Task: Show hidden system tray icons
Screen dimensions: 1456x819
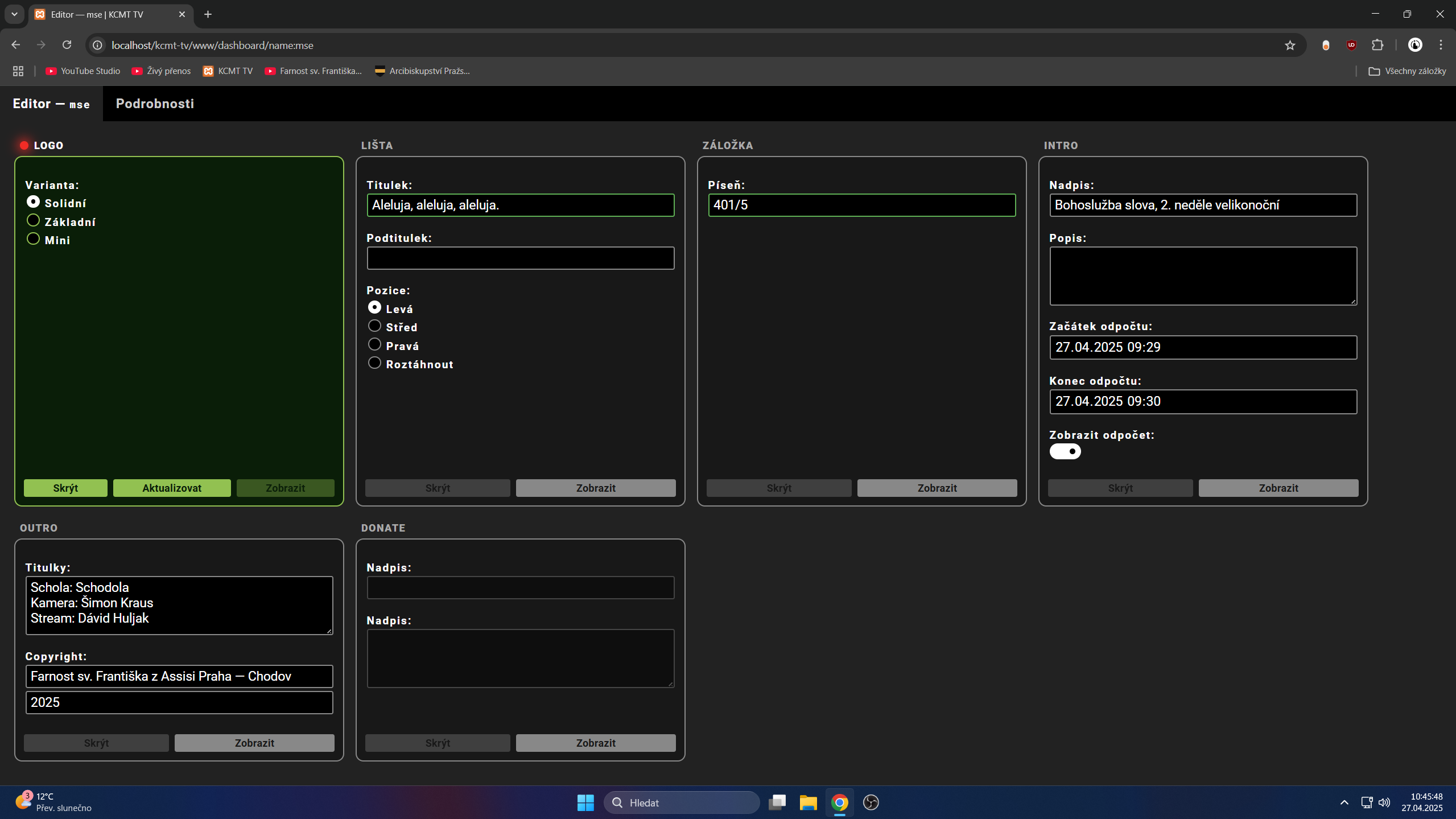Action: pos(1344,802)
